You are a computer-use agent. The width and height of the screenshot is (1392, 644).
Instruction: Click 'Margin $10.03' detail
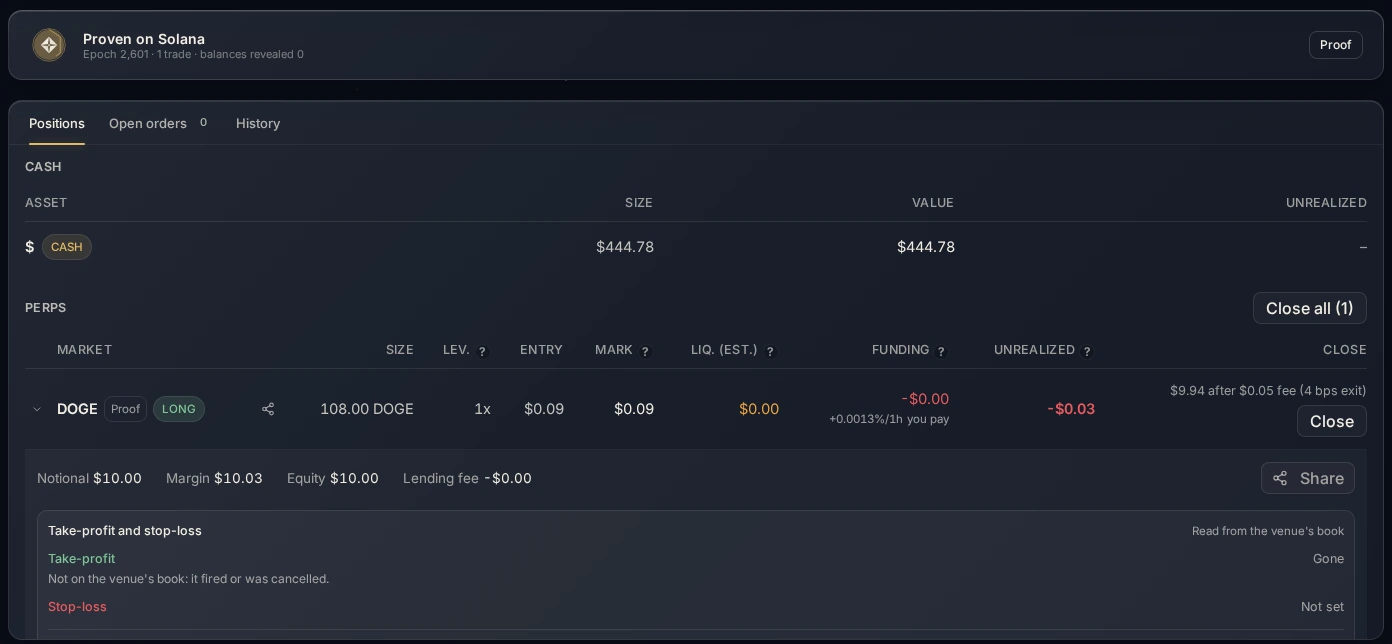point(214,478)
